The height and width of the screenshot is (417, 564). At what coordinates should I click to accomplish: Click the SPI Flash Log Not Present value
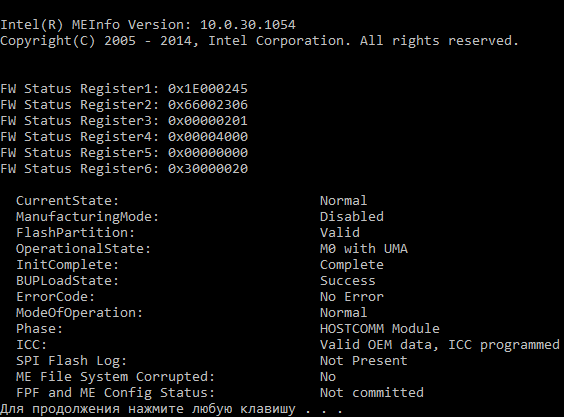click(x=364, y=361)
